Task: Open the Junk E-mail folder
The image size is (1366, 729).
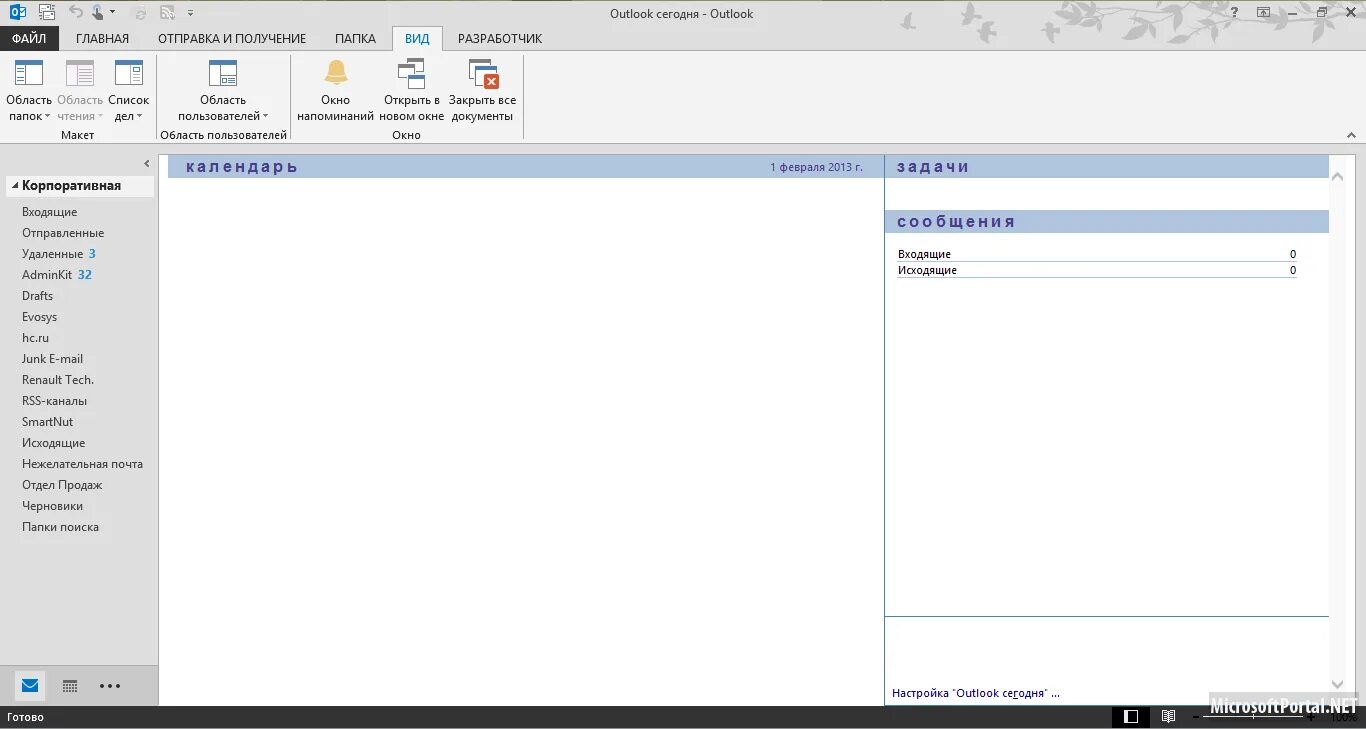Action: point(52,359)
